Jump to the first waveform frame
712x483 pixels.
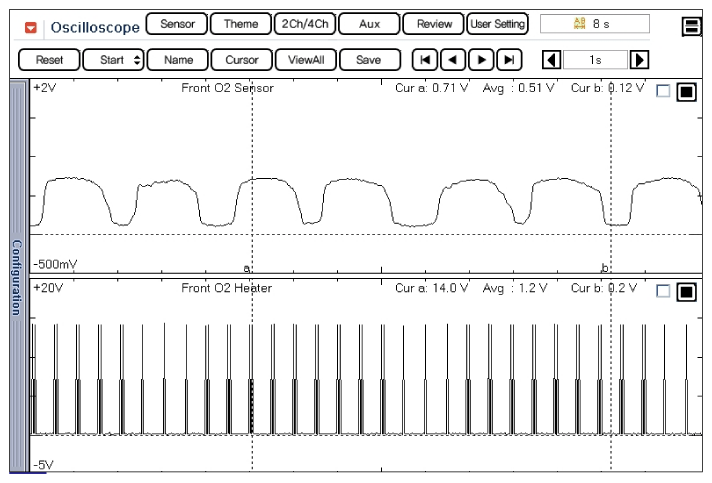click(426, 60)
